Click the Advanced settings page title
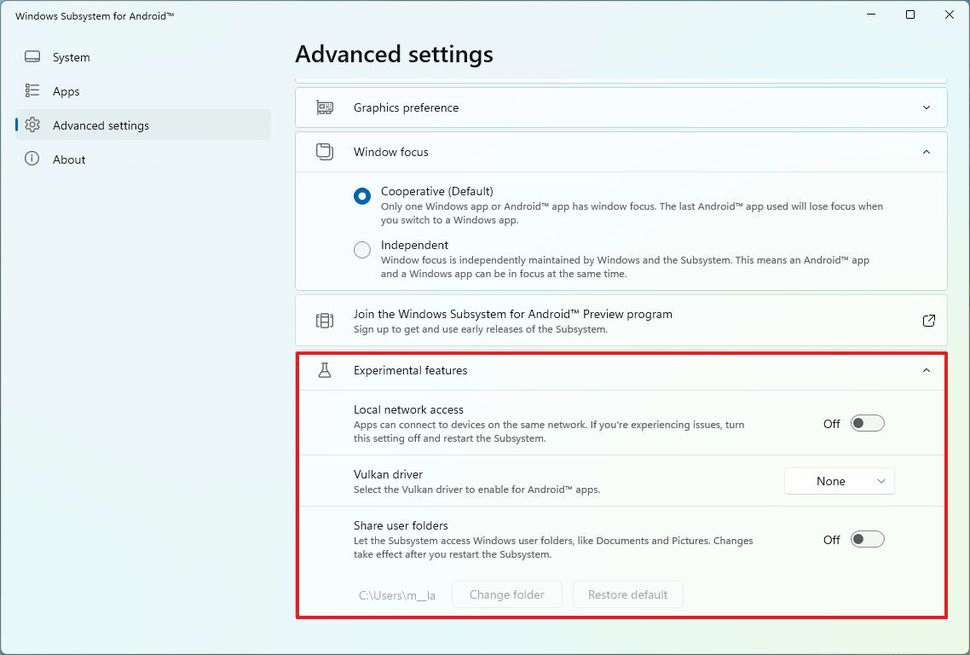 394,54
